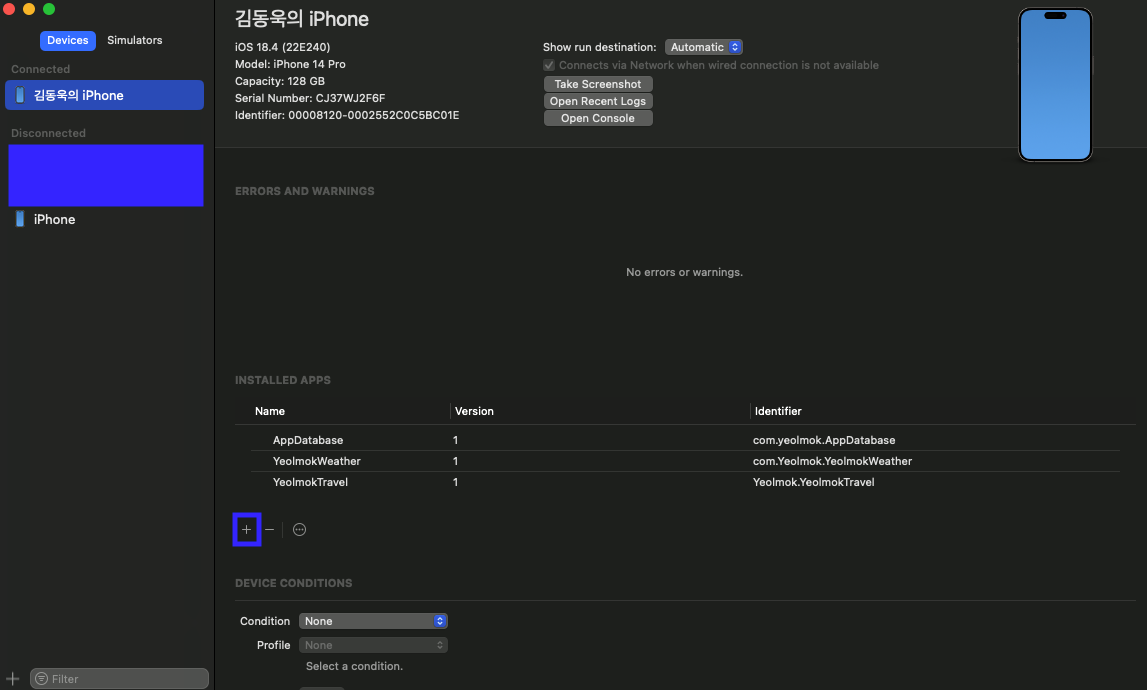Click the version cell of YeolmokWeather
The image size is (1147, 690).
(x=455, y=461)
